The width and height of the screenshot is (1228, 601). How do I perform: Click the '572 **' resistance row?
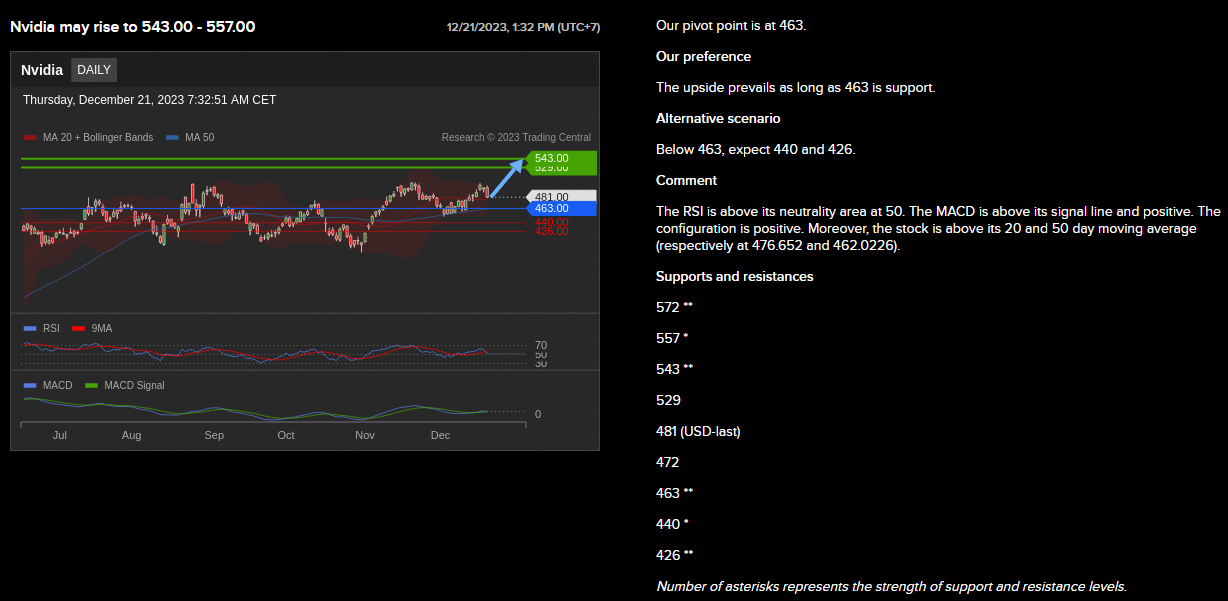click(674, 307)
